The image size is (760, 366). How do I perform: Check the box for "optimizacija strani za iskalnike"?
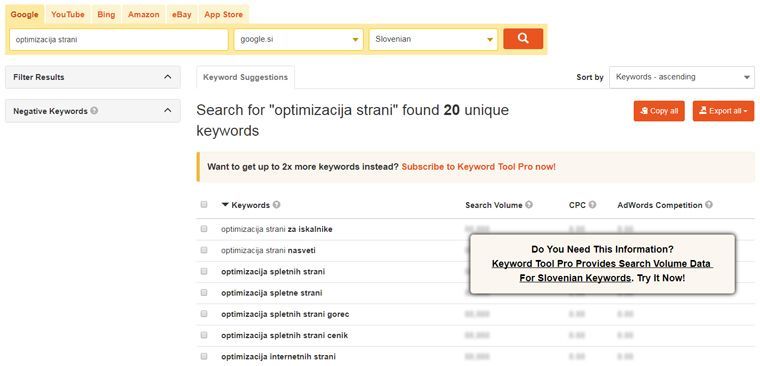click(204, 229)
